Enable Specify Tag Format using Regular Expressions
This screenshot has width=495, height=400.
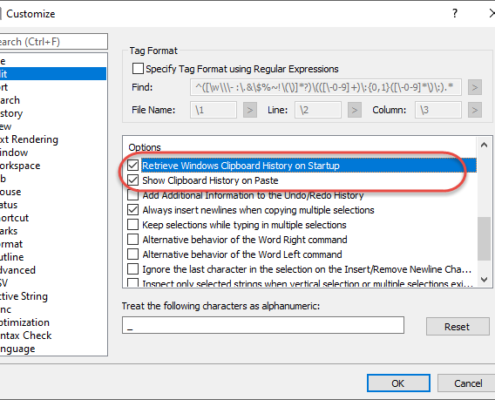point(138,69)
